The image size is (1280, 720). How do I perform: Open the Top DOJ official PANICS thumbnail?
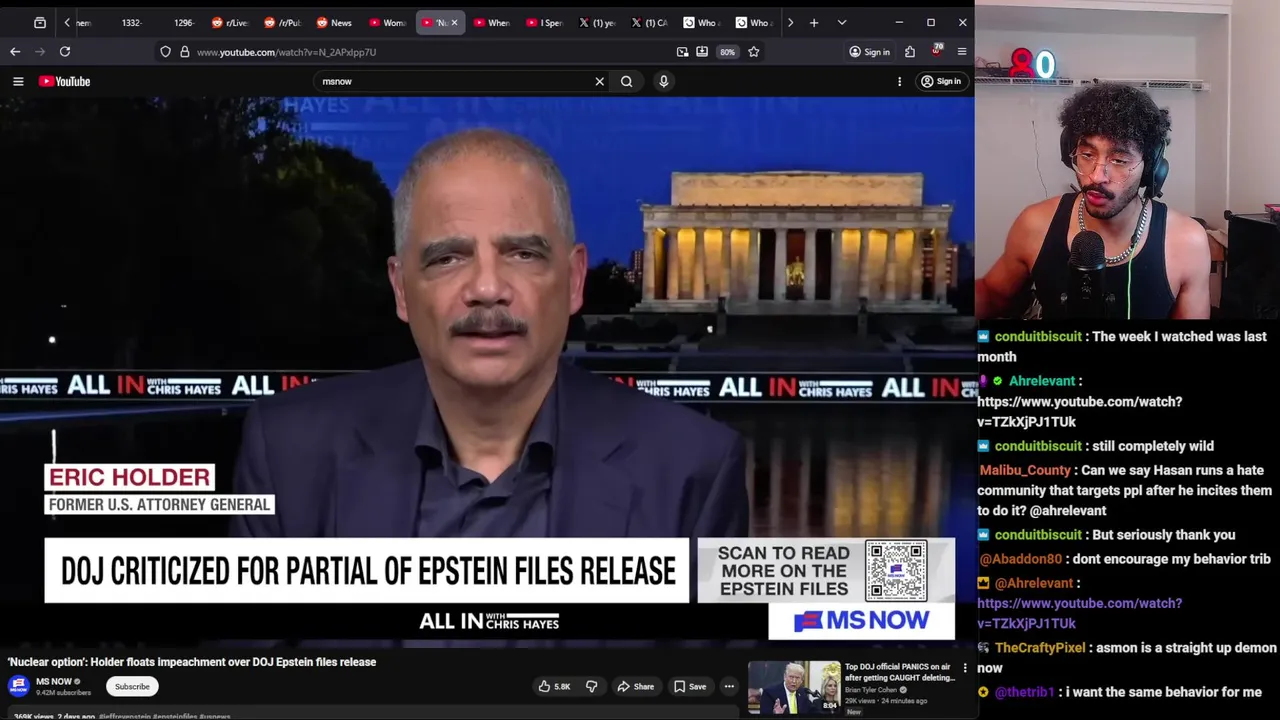(x=794, y=688)
